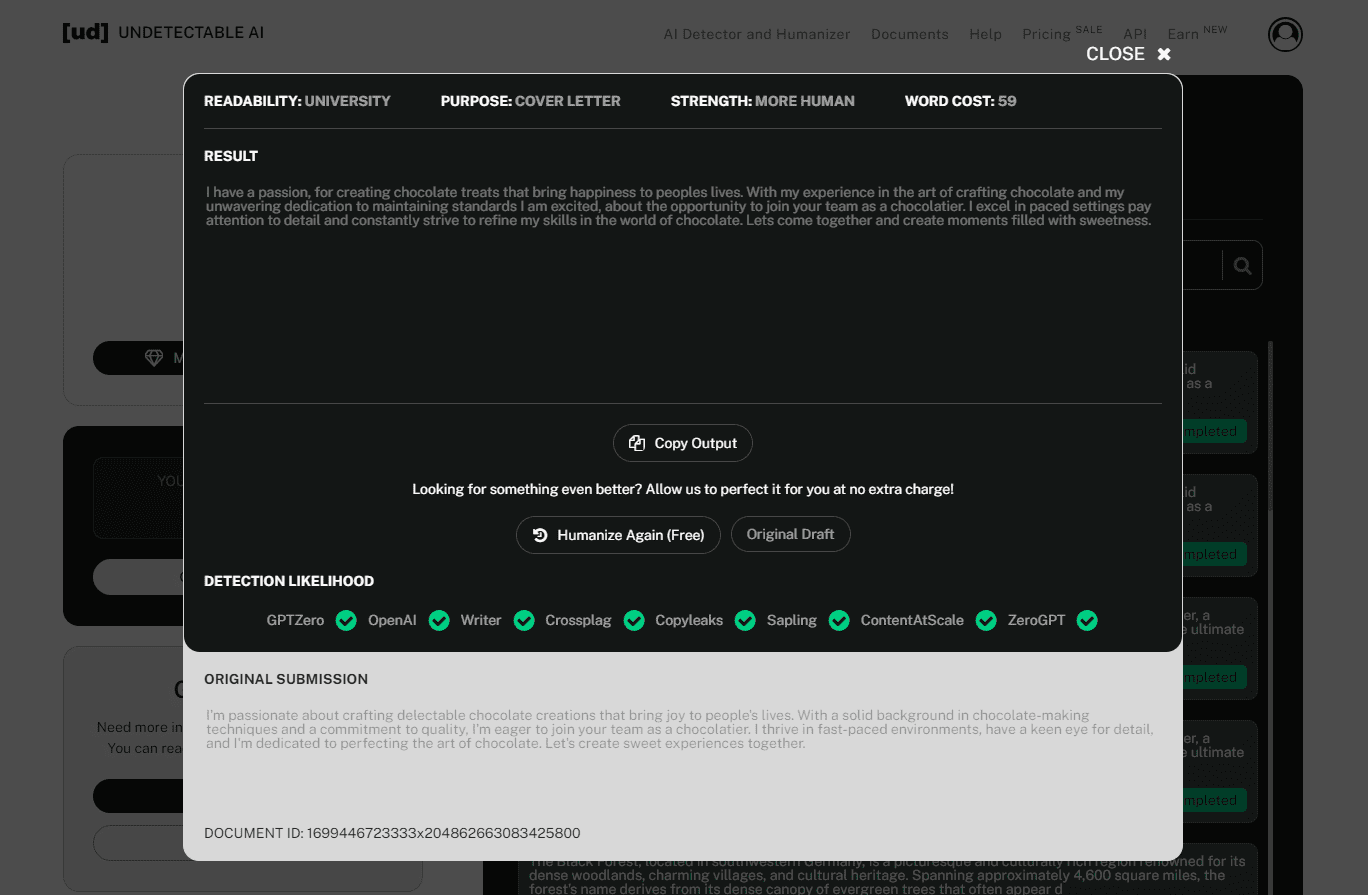Close the result dialog with CLOSE
Screen dimensions: 1368x895
1128,54
